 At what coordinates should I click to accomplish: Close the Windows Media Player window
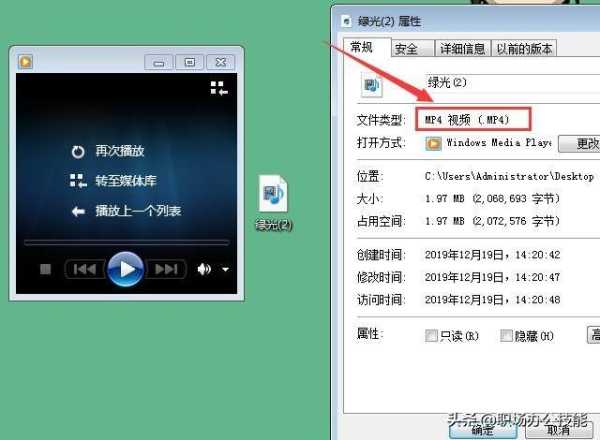pos(220,62)
